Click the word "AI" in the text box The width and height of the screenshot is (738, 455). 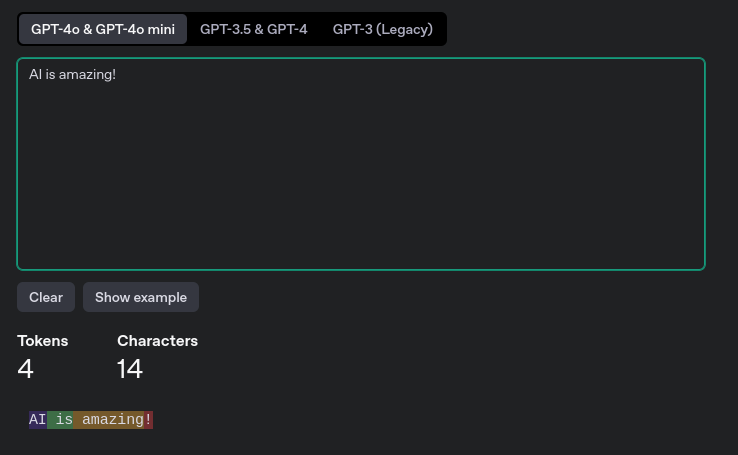point(35,74)
